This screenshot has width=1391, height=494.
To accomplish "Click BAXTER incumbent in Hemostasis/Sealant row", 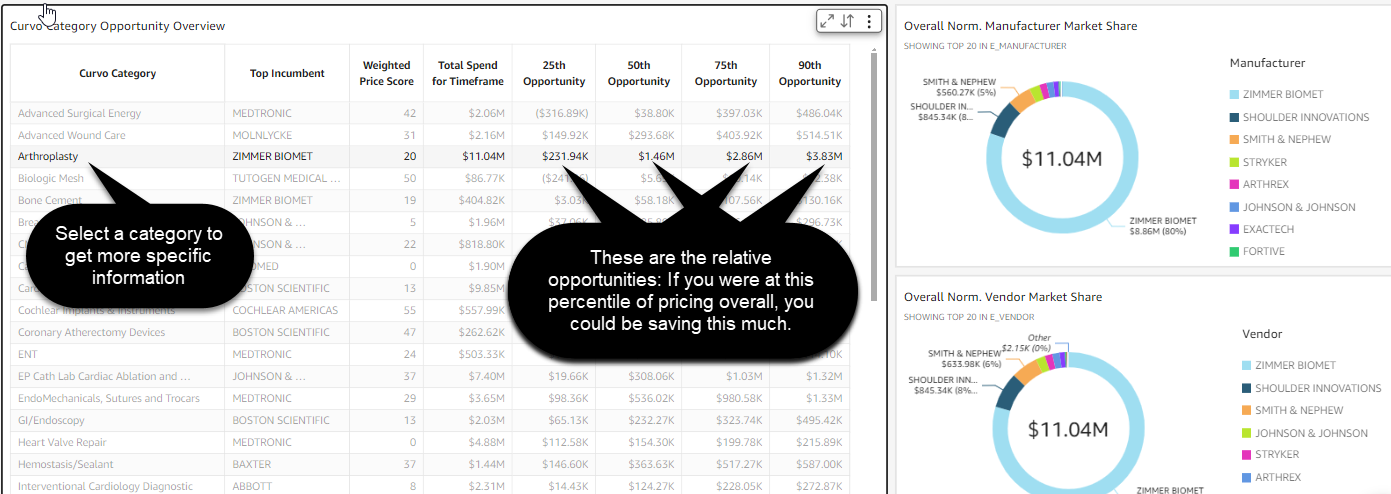I will pyautogui.click(x=251, y=464).
